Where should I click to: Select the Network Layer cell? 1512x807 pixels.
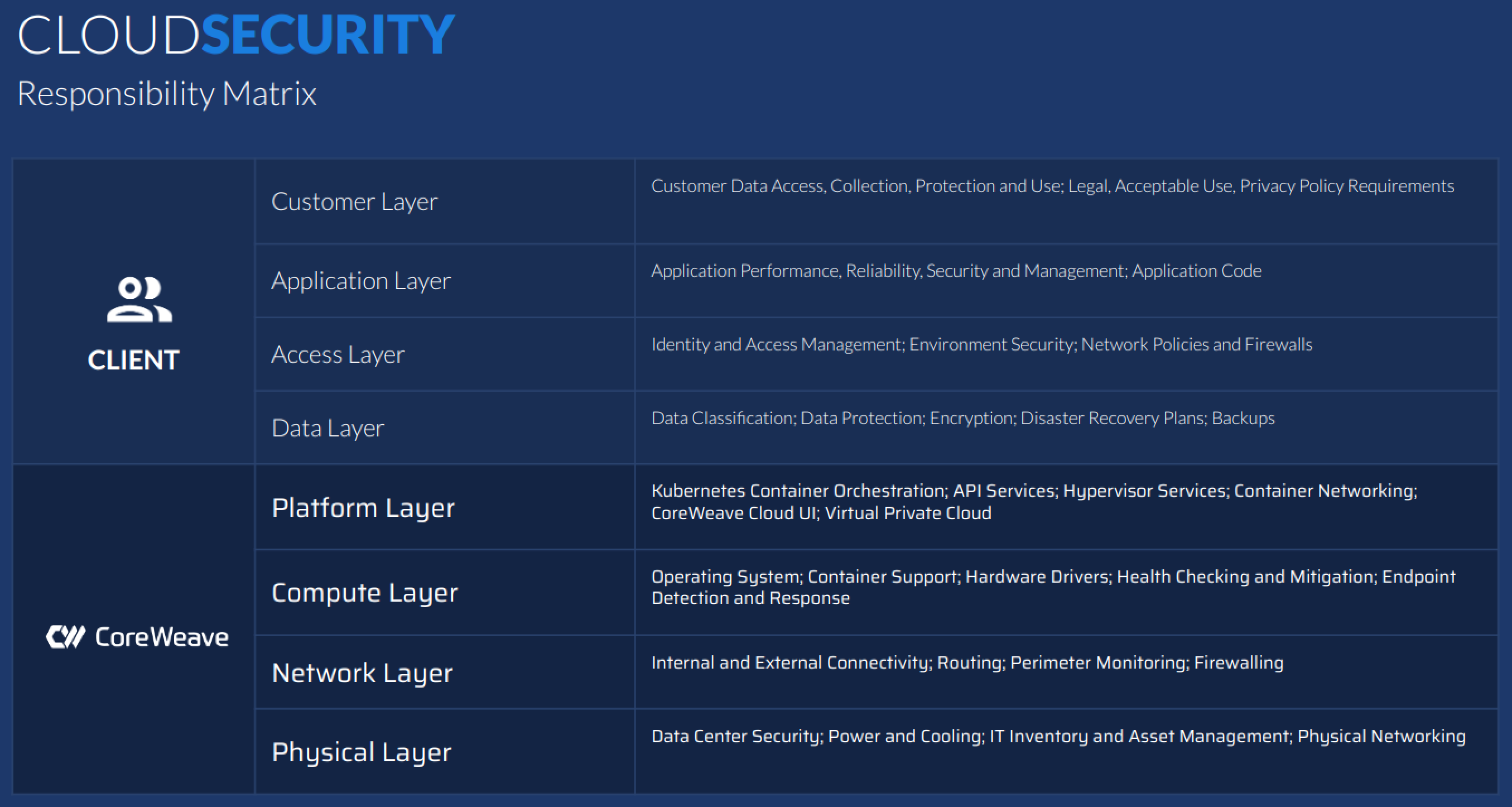(445, 672)
